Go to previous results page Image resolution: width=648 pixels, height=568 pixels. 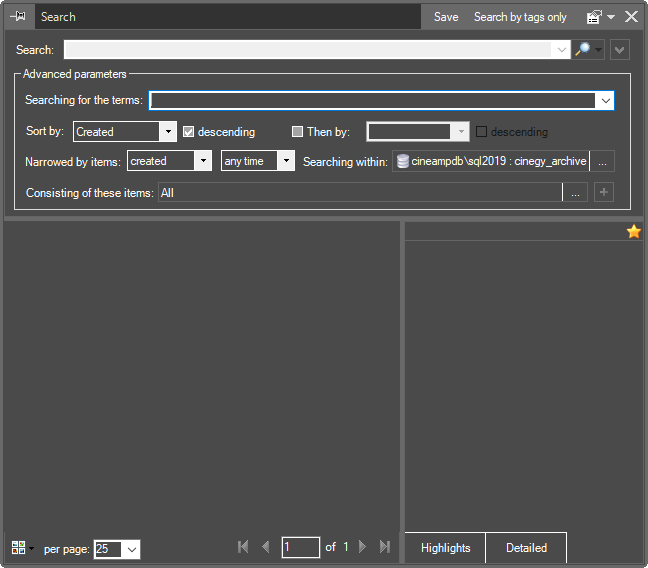click(266, 547)
